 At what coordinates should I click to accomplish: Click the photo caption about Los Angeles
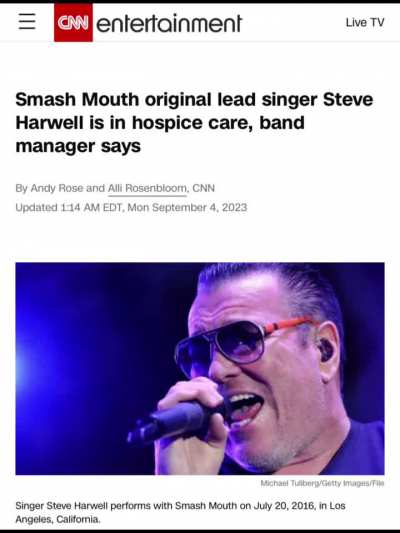click(x=180, y=513)
